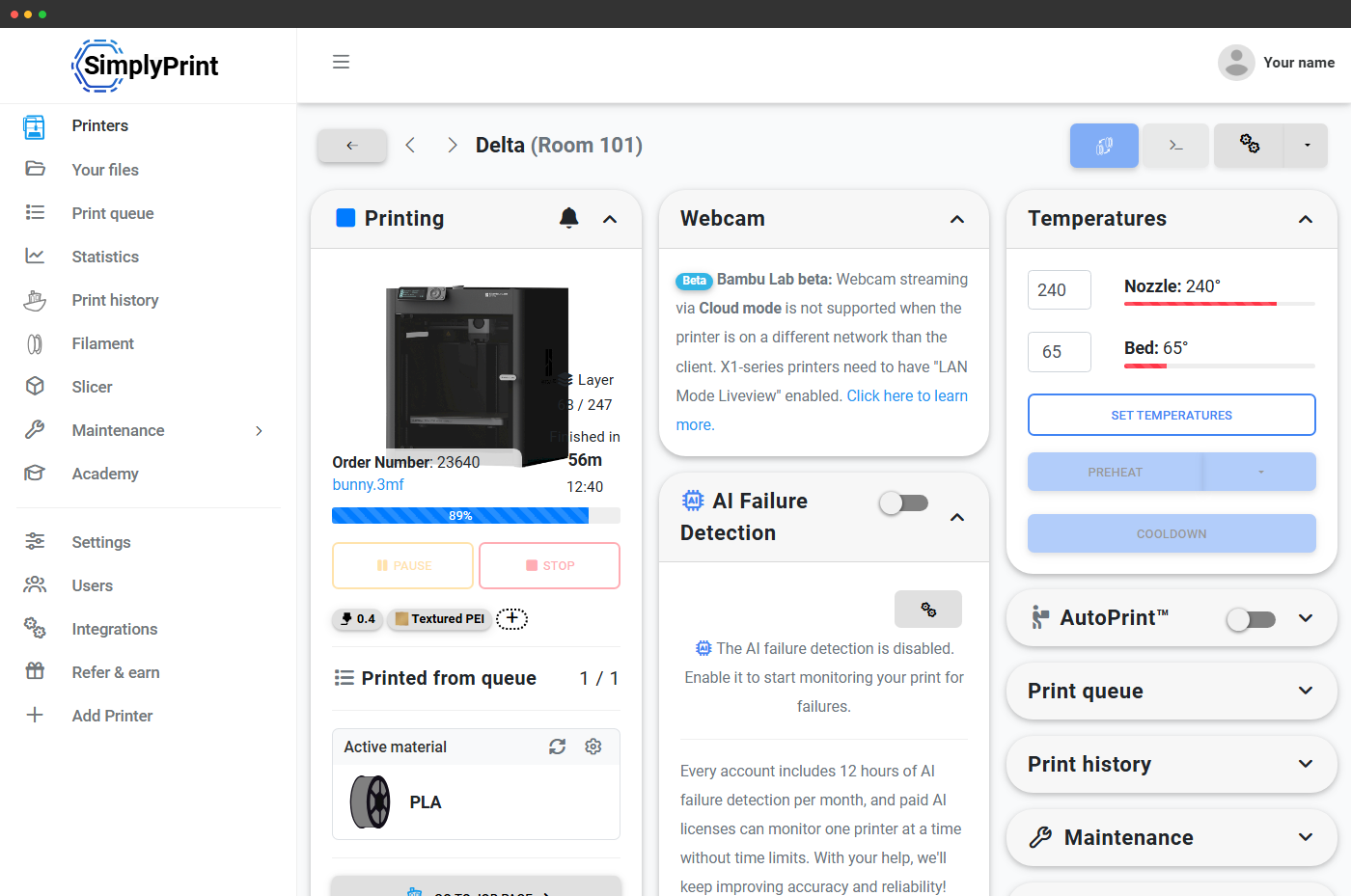Click SET TEMPERATURES button
This screenshot has width=1351, height=896.
1172,415
